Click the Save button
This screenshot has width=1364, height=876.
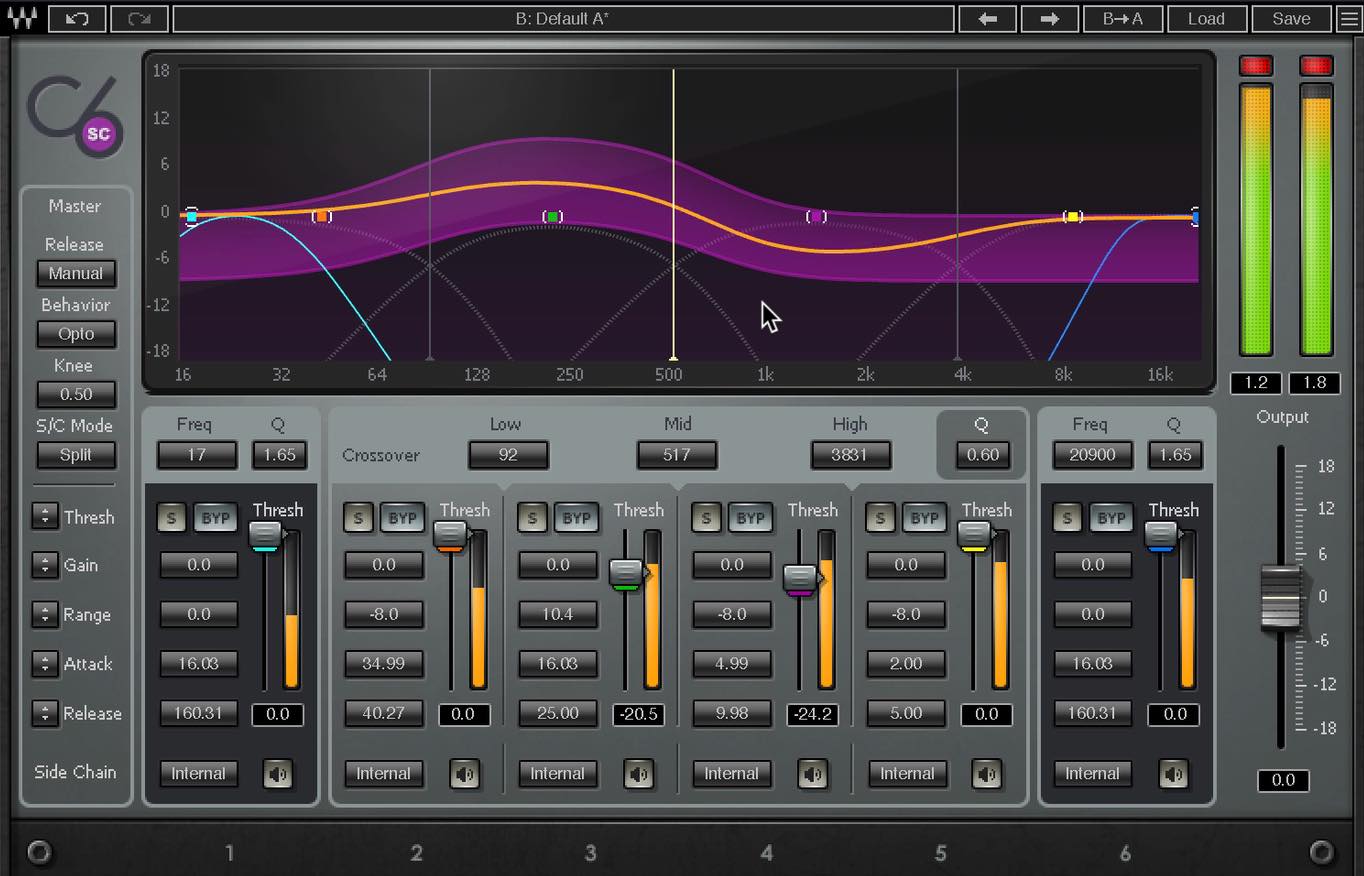click(1291, 18)
